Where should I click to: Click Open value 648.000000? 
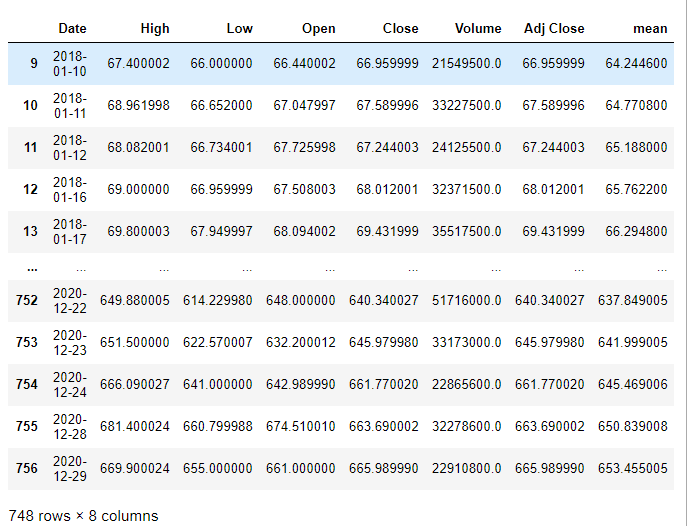[x=301, y=300]
